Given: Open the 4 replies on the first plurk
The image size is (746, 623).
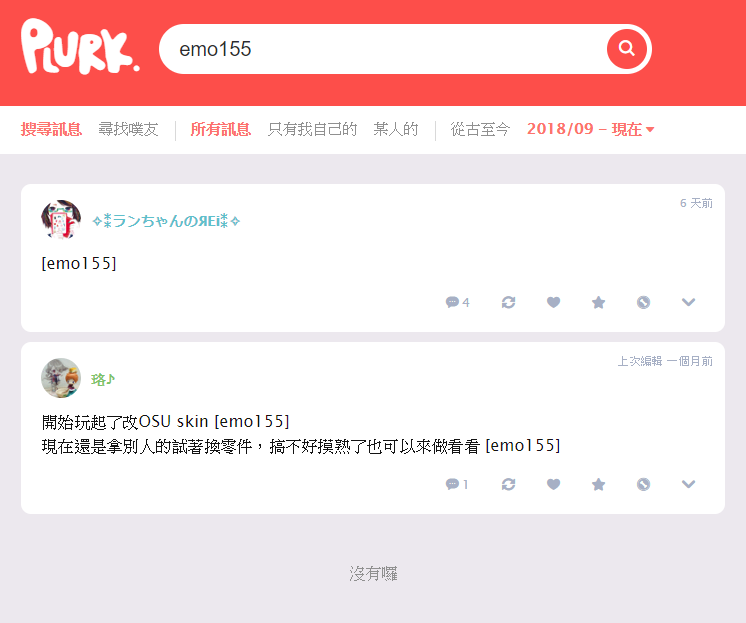Looking at the screenshot, I should tap(457, 302).
